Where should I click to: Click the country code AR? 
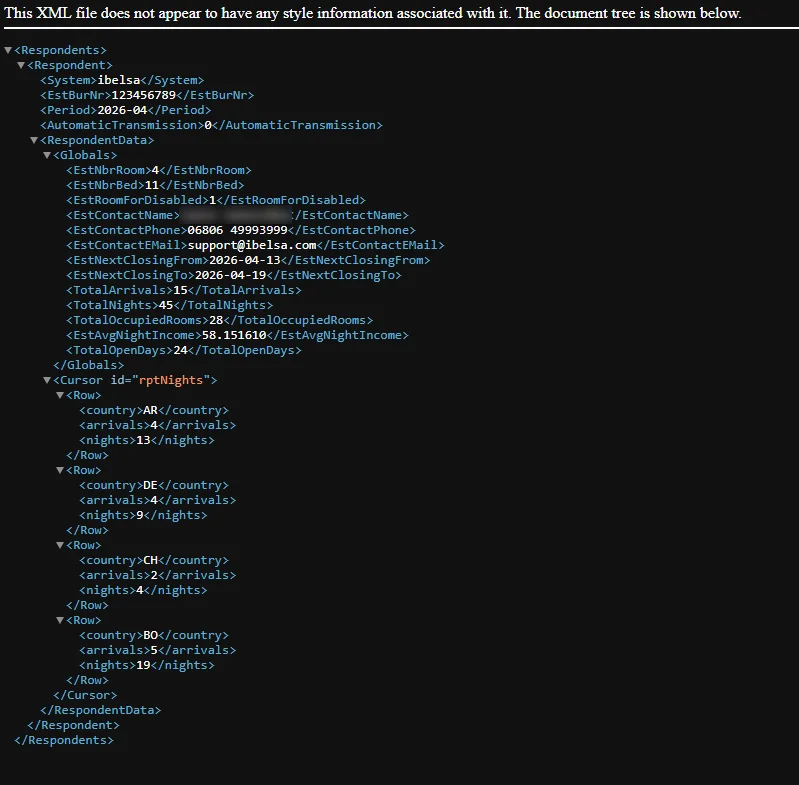[x=150, y=410]
